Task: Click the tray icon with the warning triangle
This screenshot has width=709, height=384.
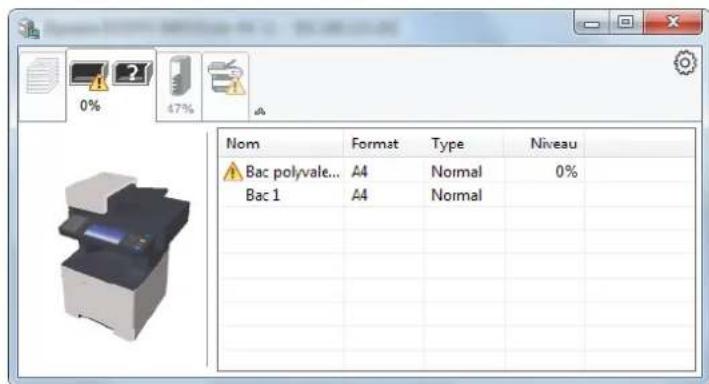Action: coord(89,75)
